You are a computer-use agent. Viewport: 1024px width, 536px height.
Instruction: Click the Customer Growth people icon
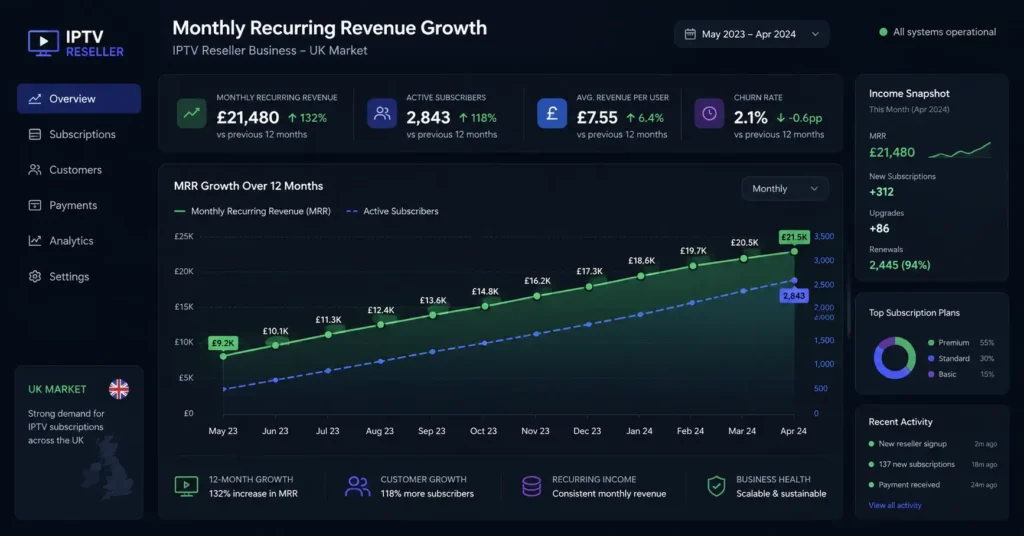click(357, 486)
